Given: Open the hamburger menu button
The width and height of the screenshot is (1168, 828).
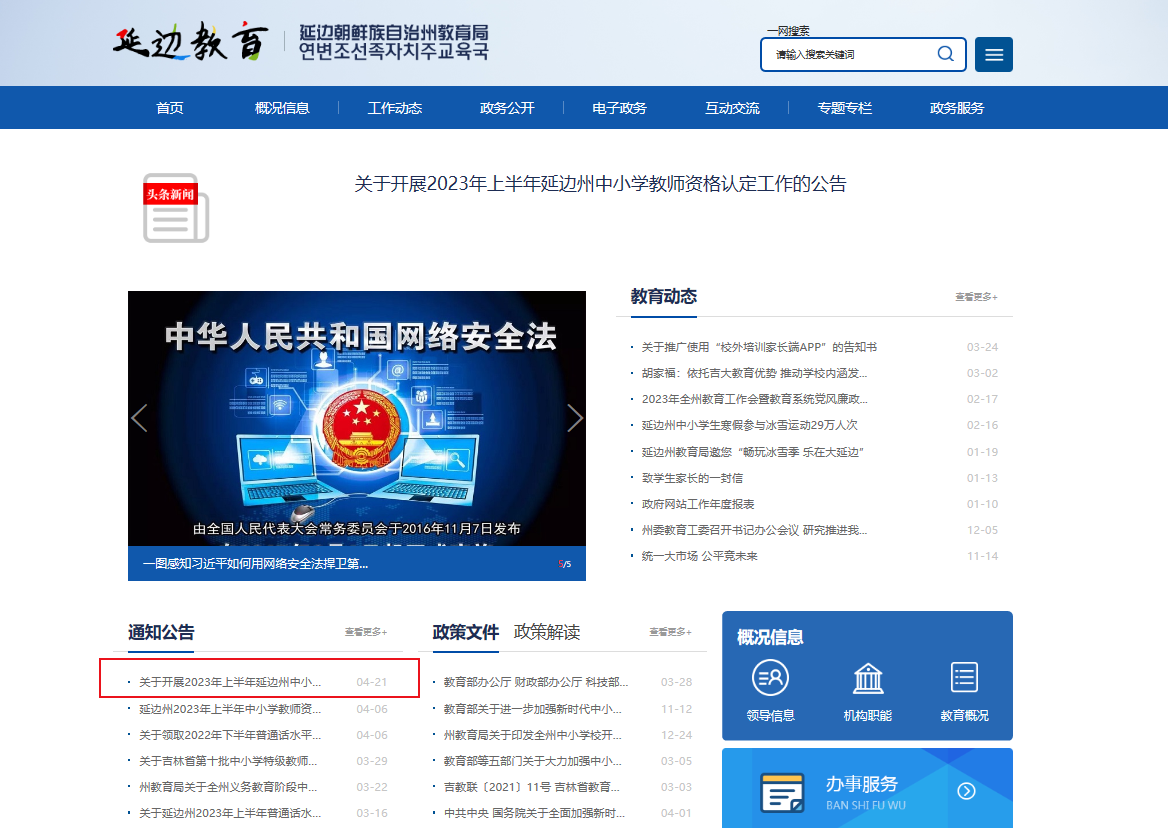Looking at the screenshot, I should (993, 55).
